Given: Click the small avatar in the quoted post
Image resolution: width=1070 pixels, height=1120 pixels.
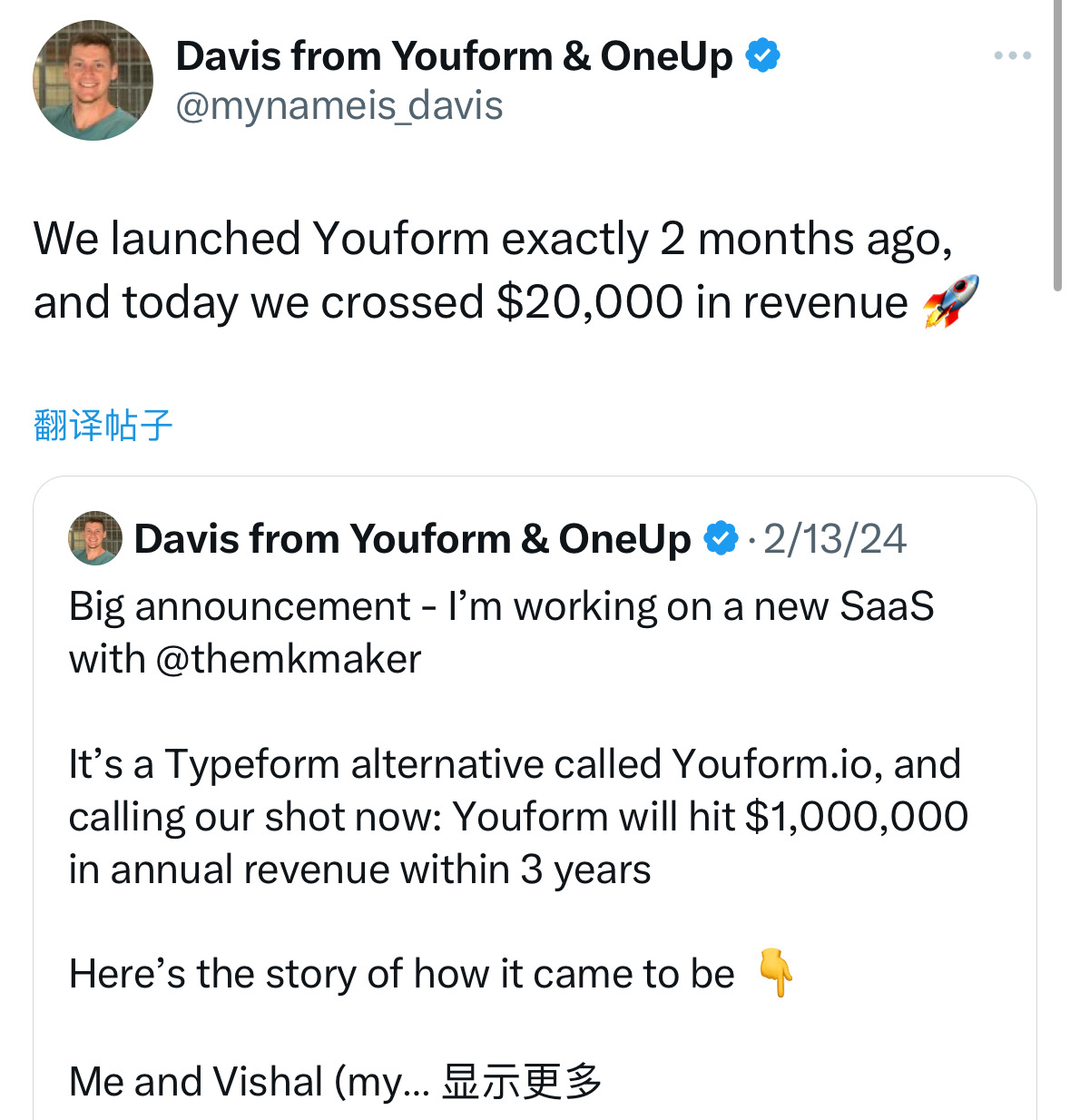Looking at the screenshot, I should (x=95, y=538).
